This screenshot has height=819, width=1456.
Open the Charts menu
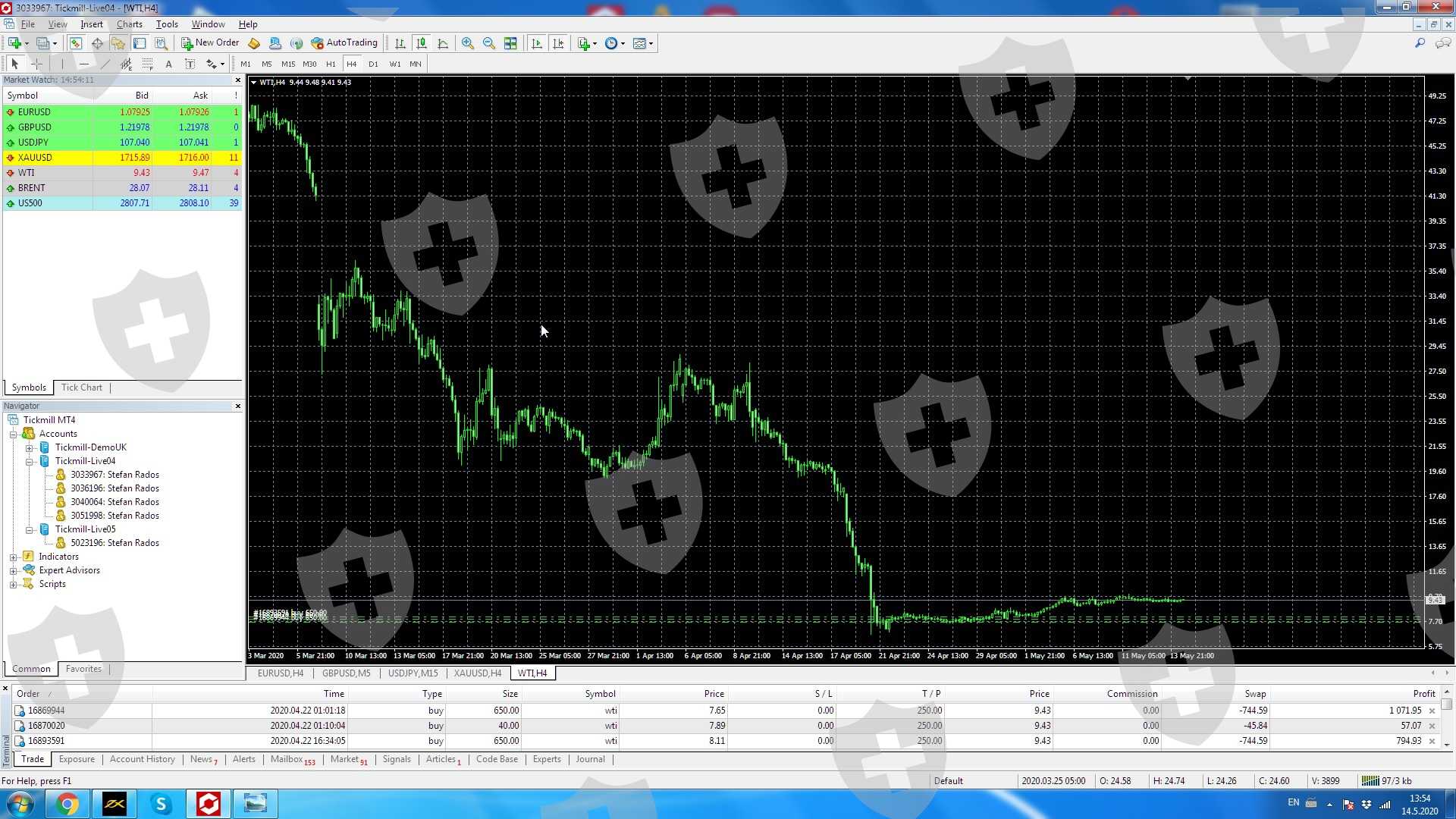click(x=129, y=24)
